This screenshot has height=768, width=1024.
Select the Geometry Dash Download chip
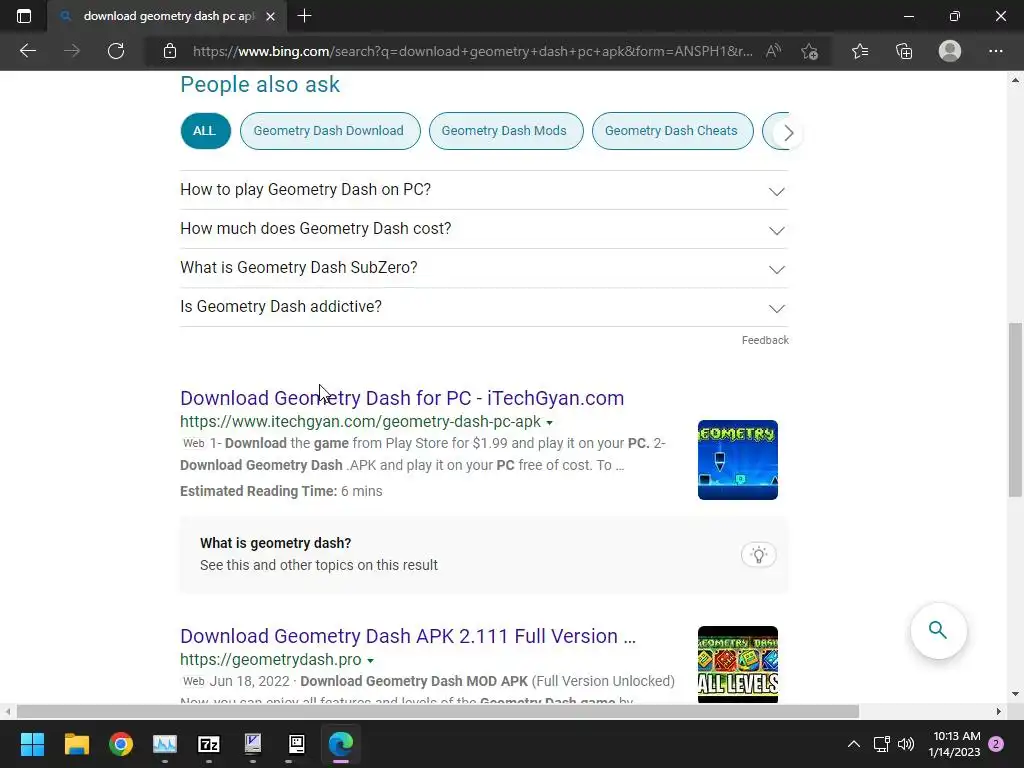[329, 131]
